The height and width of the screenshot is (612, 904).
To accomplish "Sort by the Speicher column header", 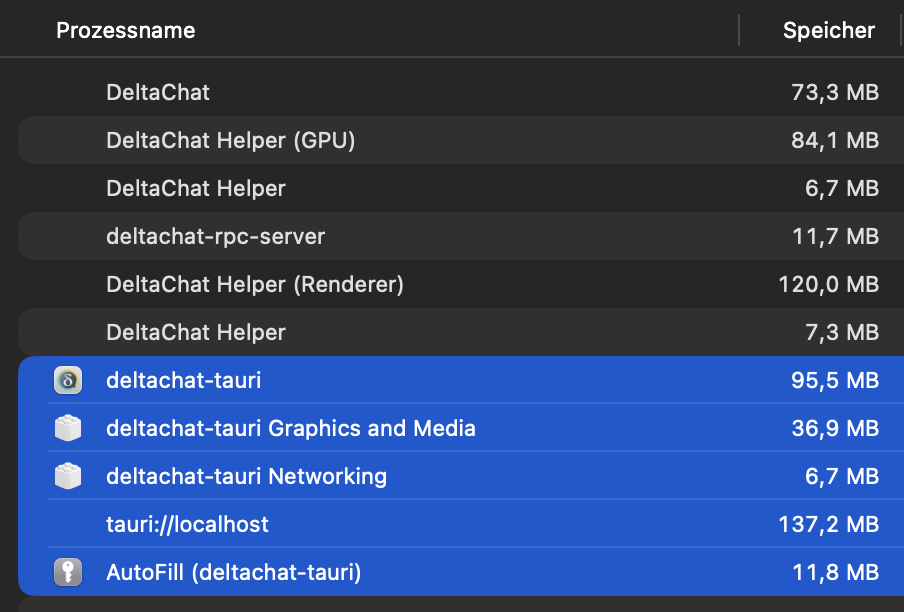I will tap(828, 30).
